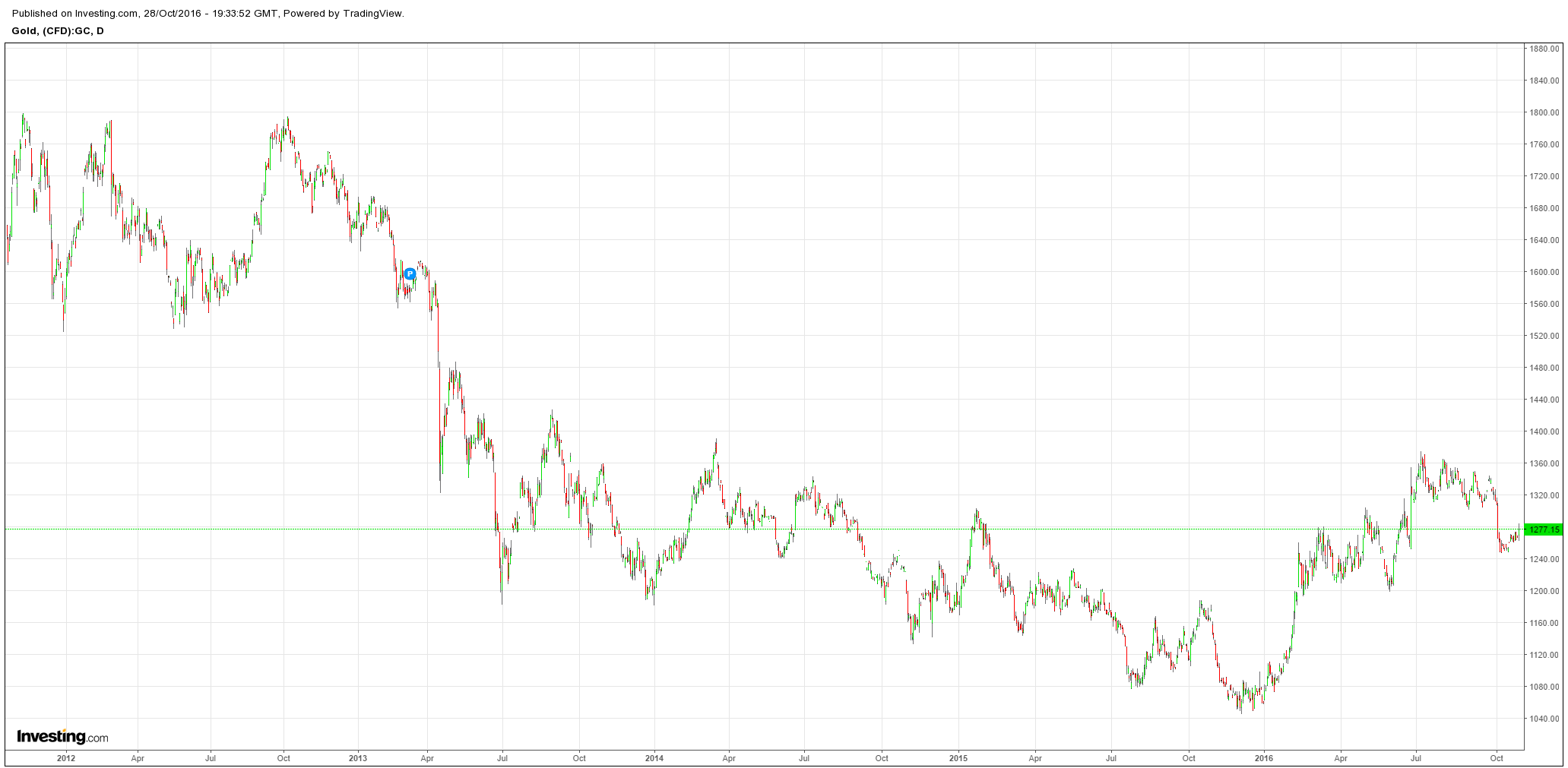Click the 1200.00 price axis label
Image resolution: width=1568 pixels, height=768 pixels.
point(1544,591)
